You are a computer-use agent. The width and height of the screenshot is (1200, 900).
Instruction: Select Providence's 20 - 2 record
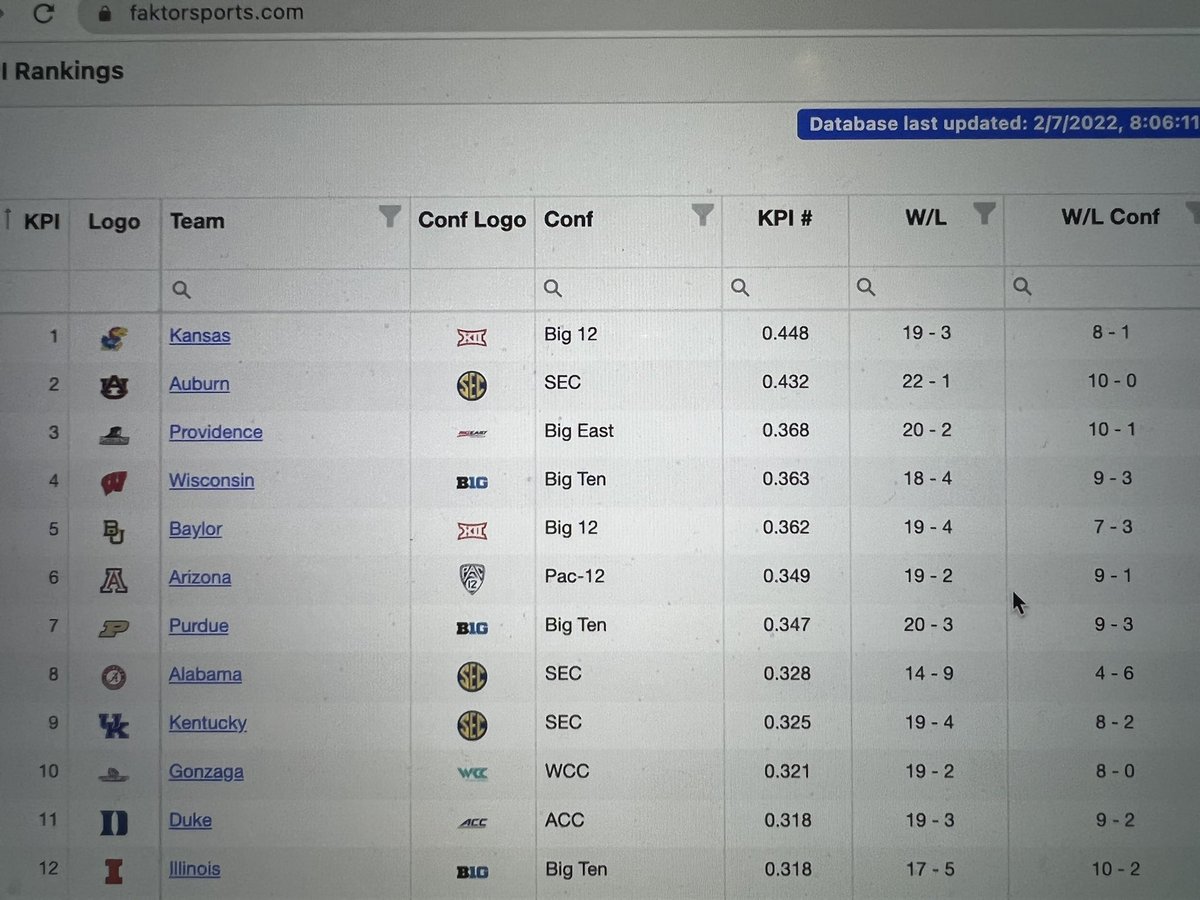pyautogui.click(x=927, y=430)
